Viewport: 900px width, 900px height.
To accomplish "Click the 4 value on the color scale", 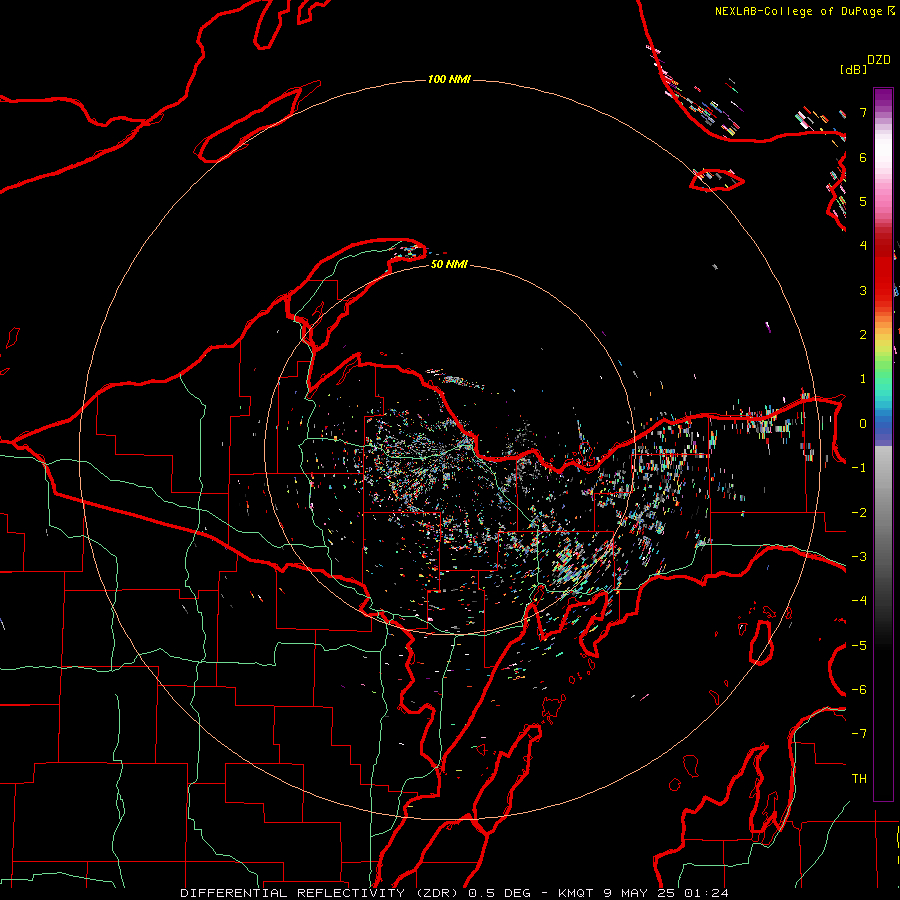I will pos(863,246).
